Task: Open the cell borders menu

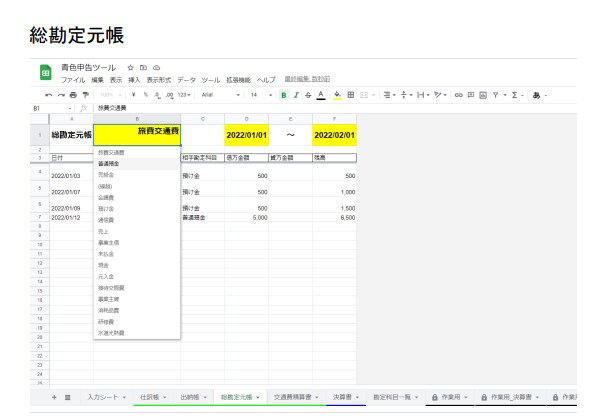Action: point(351,95)
